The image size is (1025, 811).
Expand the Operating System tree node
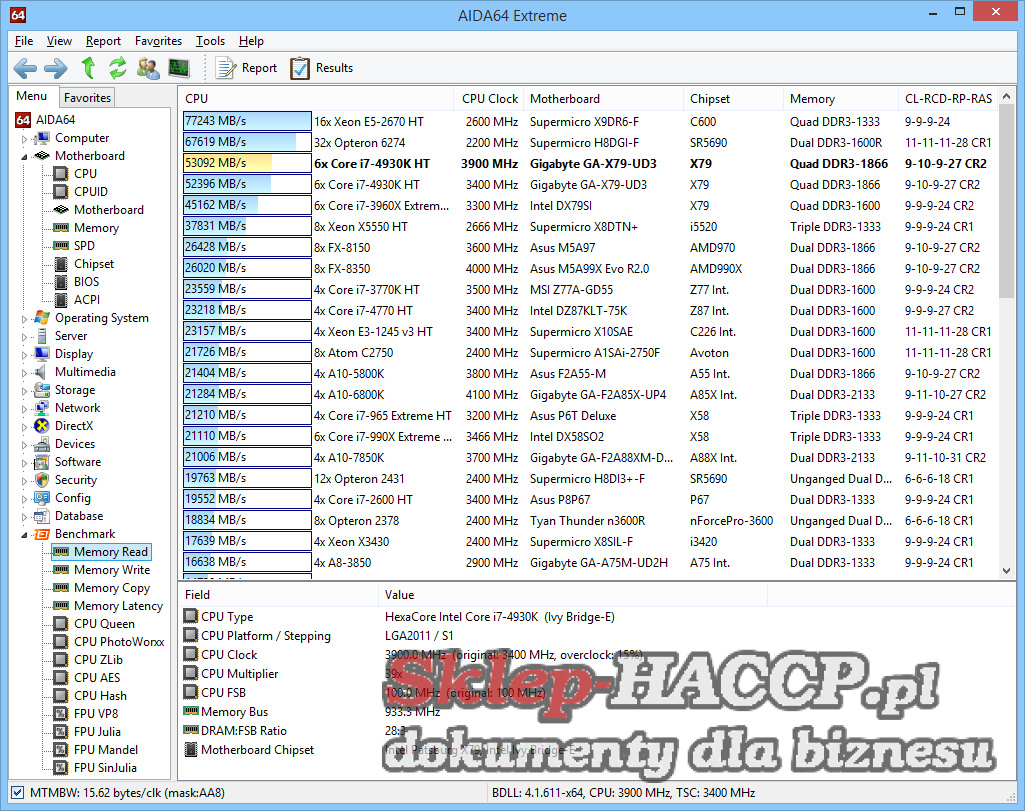(24, 319)
